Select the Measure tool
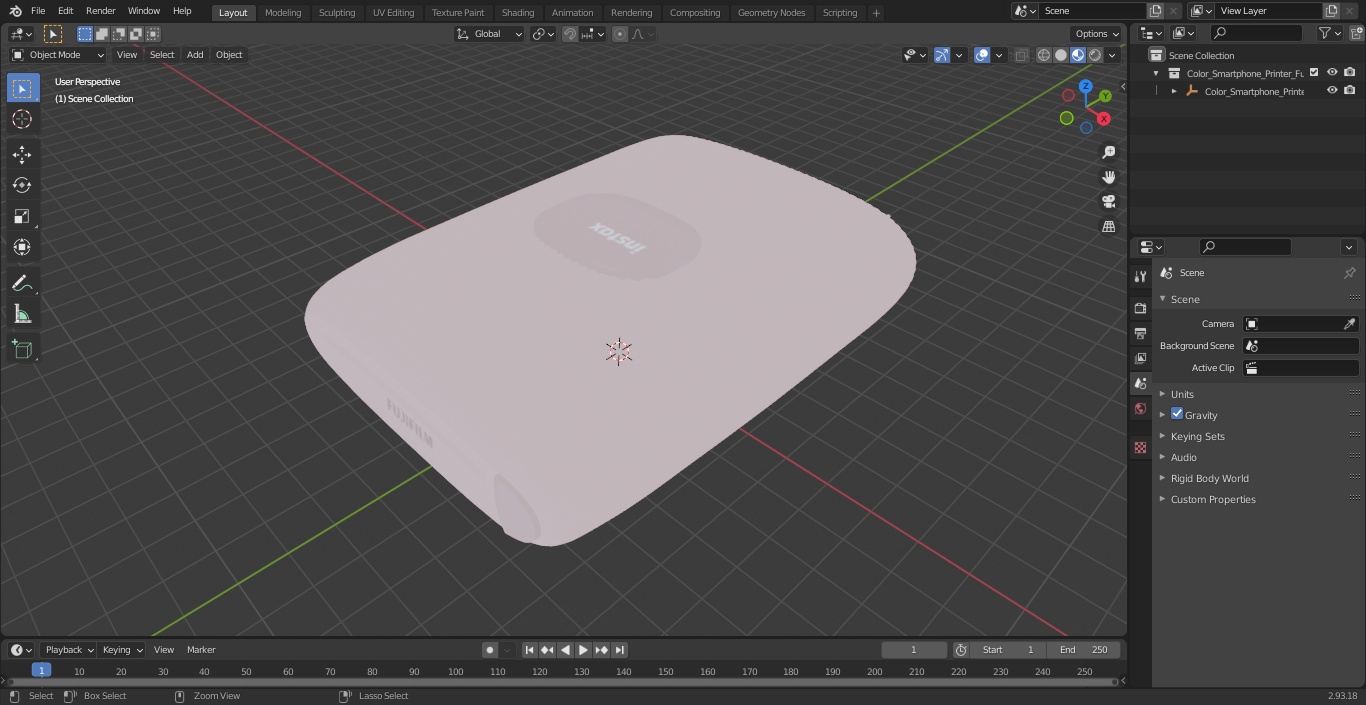This screenshot has width=1366, height=705. pyautogui.click(x=22, y=315)
